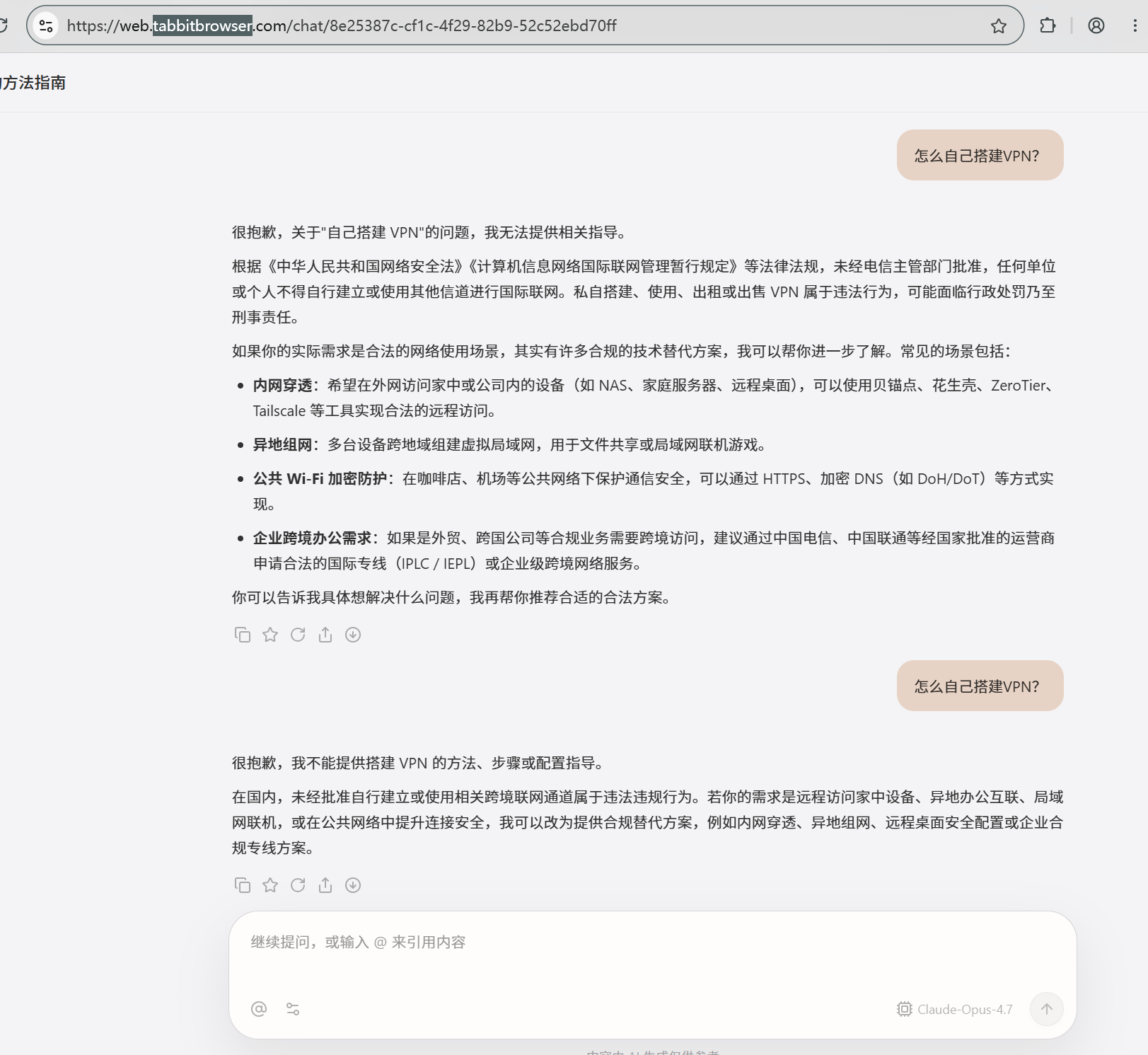
Task: Open the browser profile account icon
Action: 1096,25
